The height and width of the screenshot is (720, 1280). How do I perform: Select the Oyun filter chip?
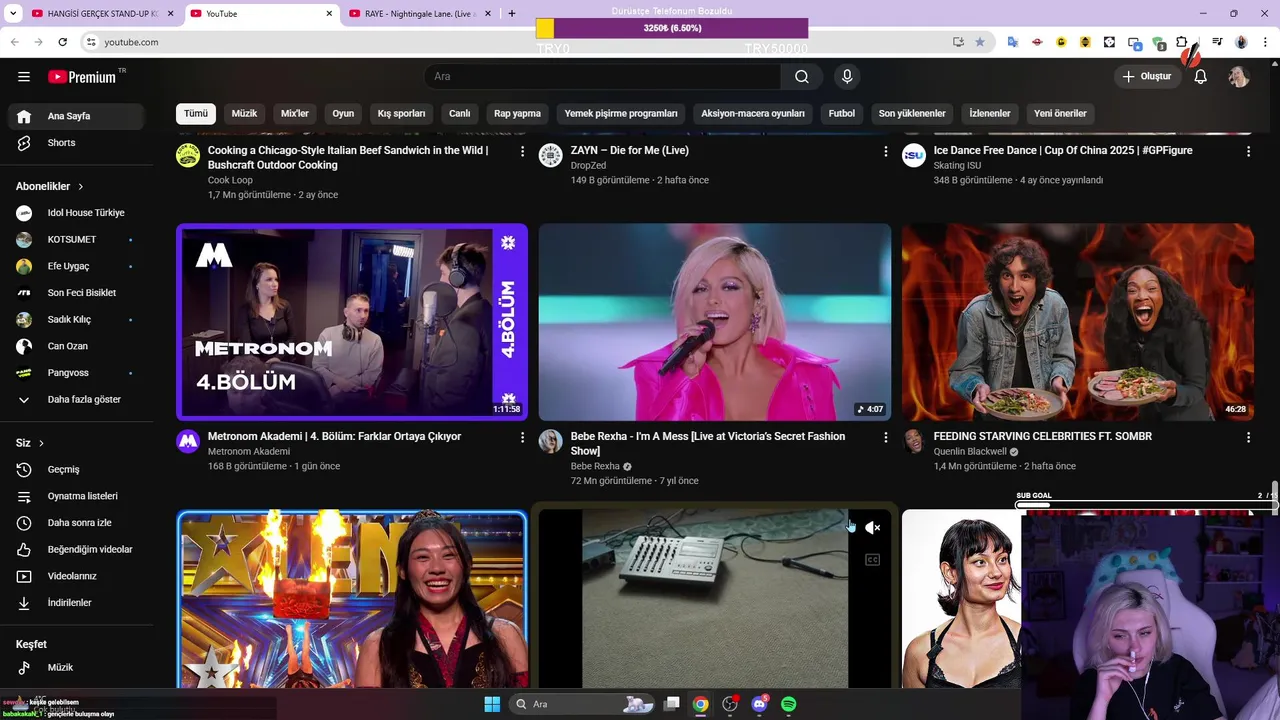coord(343,113)
